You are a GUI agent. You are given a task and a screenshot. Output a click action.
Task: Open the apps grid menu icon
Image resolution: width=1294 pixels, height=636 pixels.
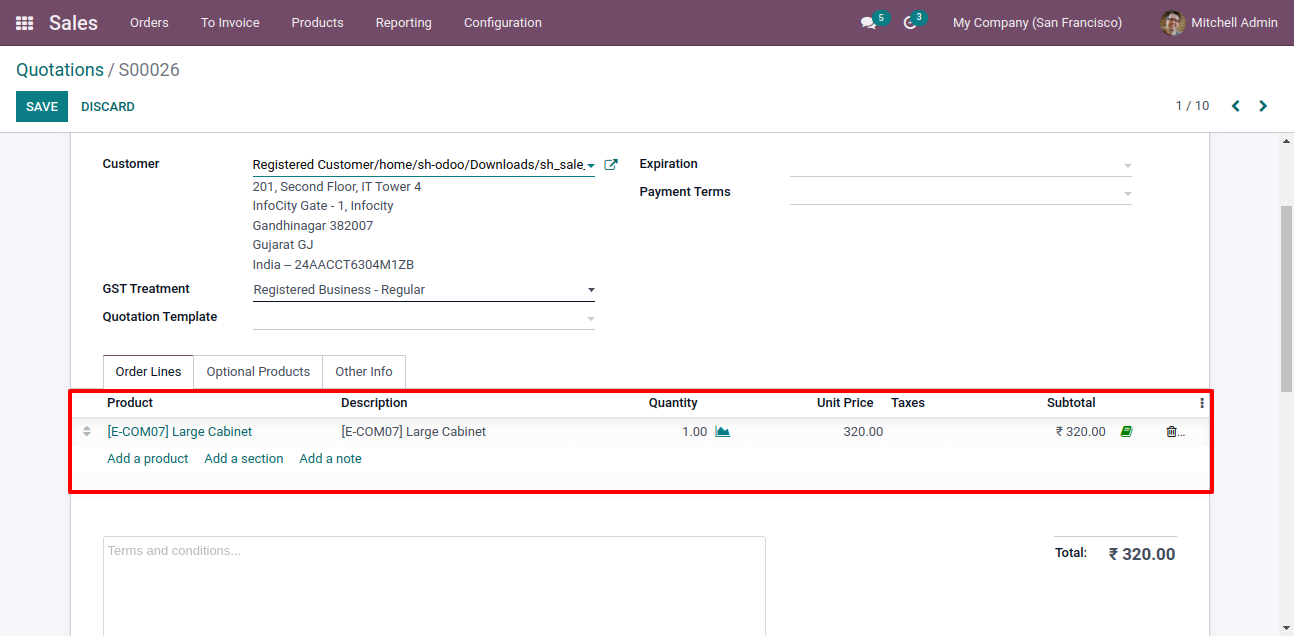click(x=24, y=23)
